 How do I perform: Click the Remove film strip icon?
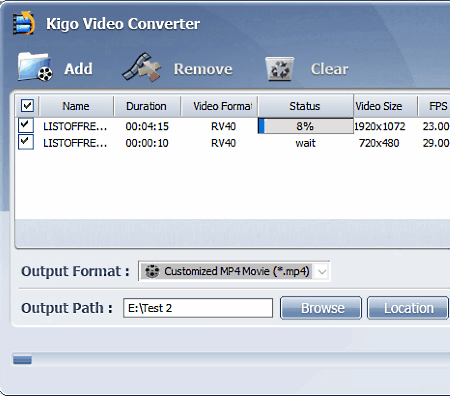tap(142, 67)
